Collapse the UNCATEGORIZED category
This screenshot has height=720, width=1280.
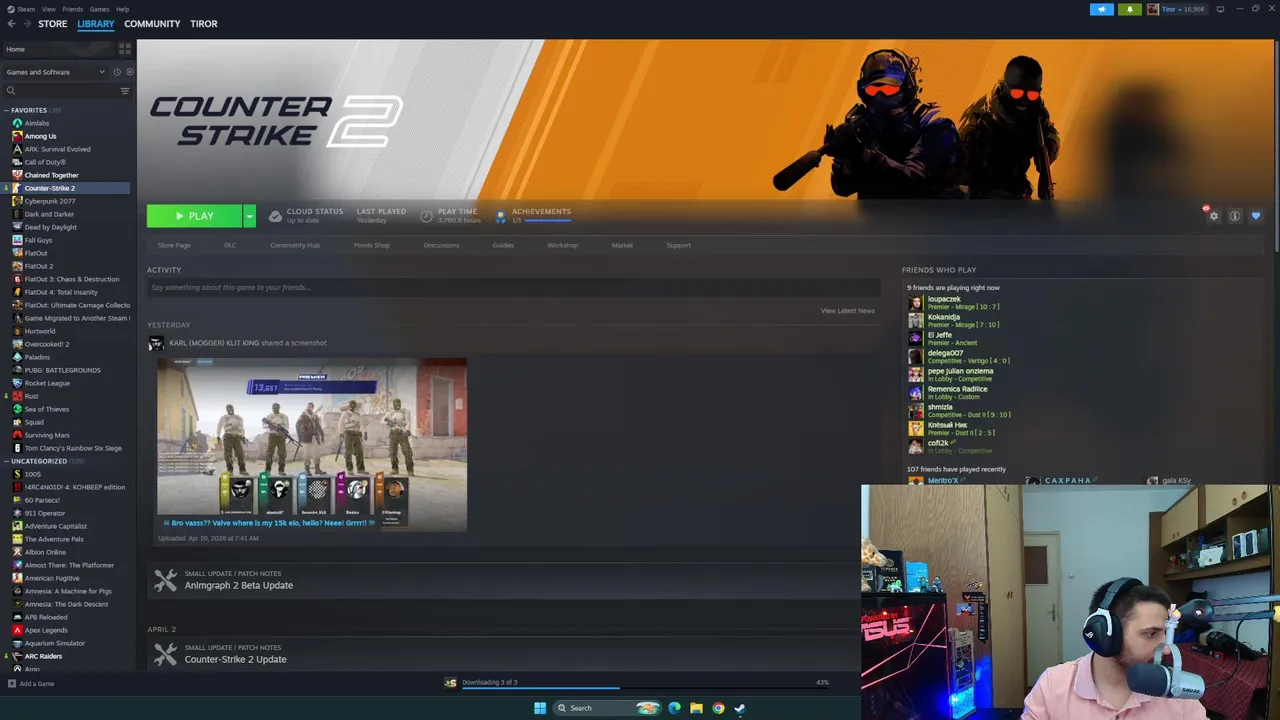(x=7, y=461)
